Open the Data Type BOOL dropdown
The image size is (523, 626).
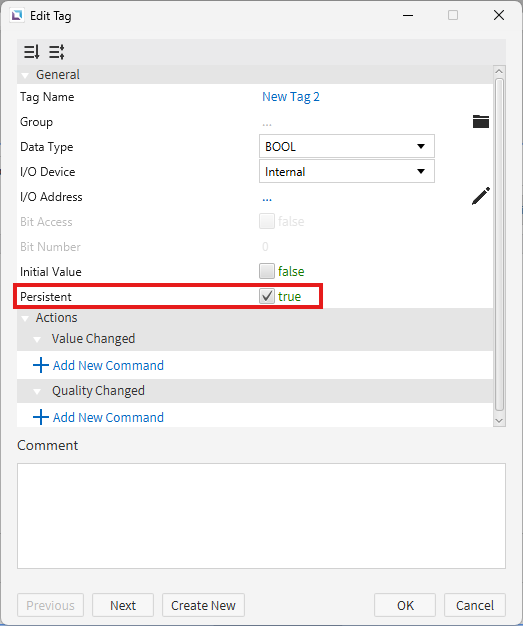tap(347, 147)
